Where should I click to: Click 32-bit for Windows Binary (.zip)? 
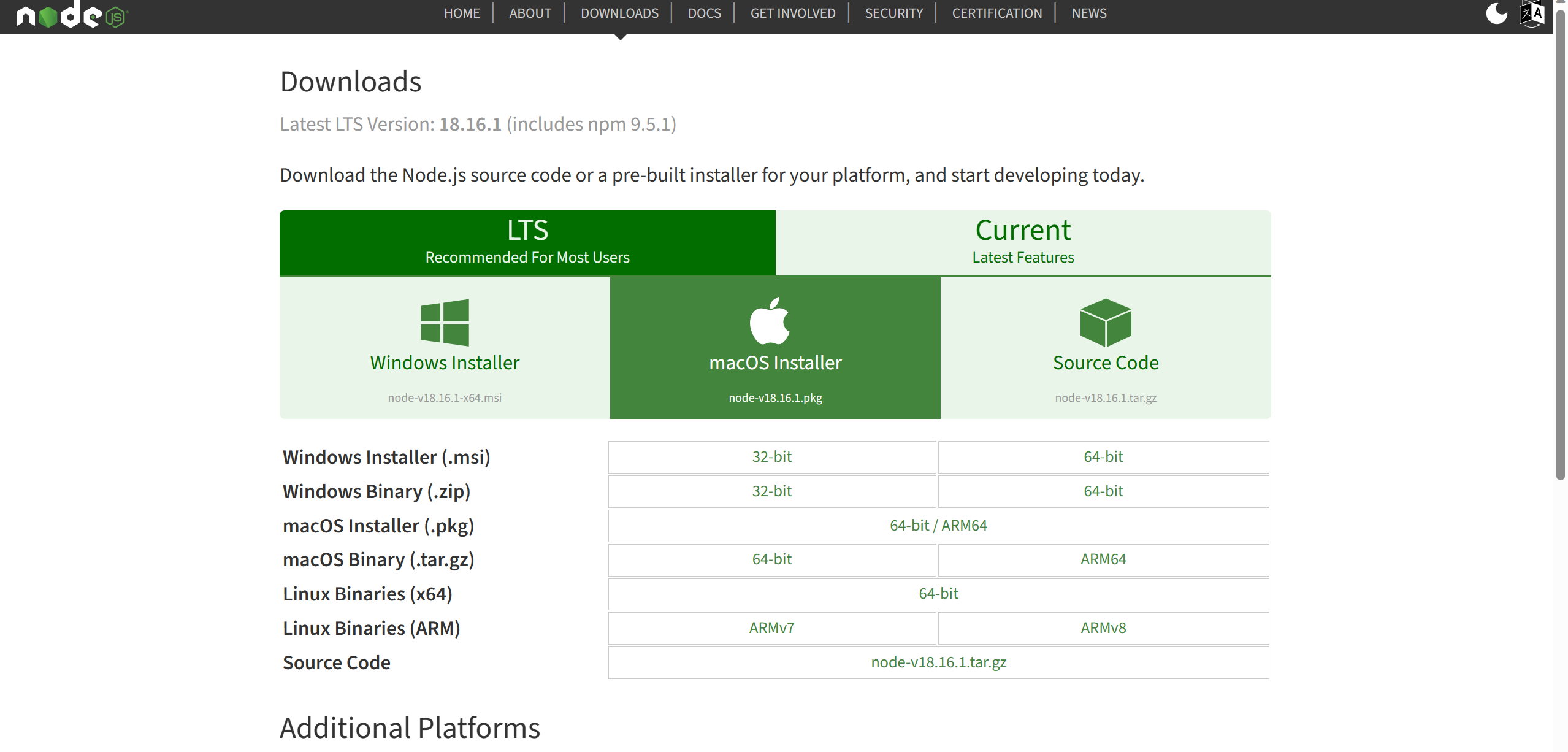[772, 491]
